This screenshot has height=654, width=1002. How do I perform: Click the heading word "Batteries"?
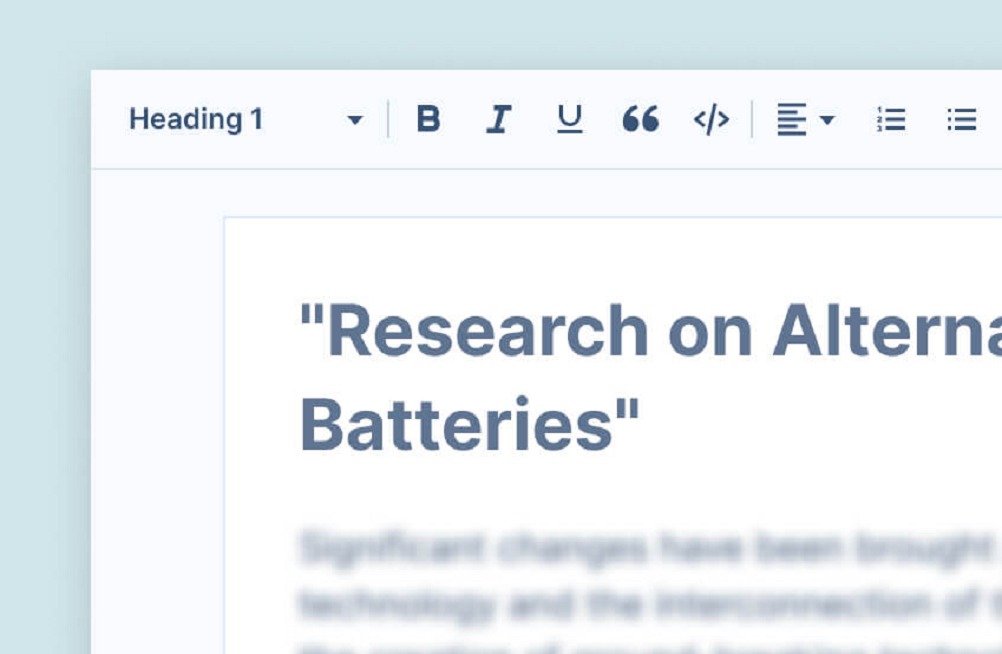[x=458, y=425]
